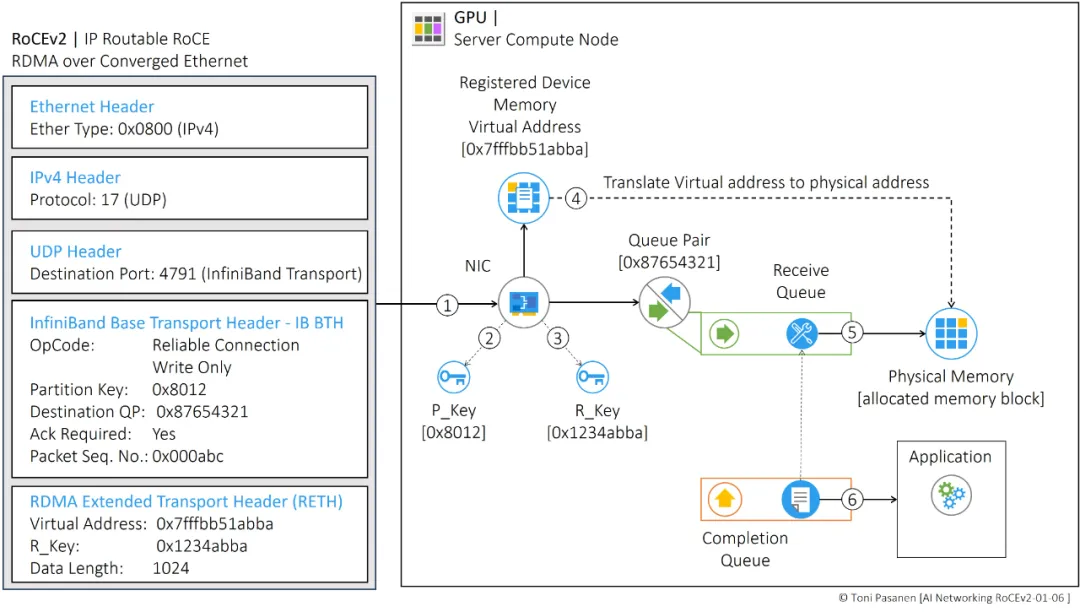Screen dimensions: 1080x612
Task: Click the Application gears icon
Action: pos(950,496)
